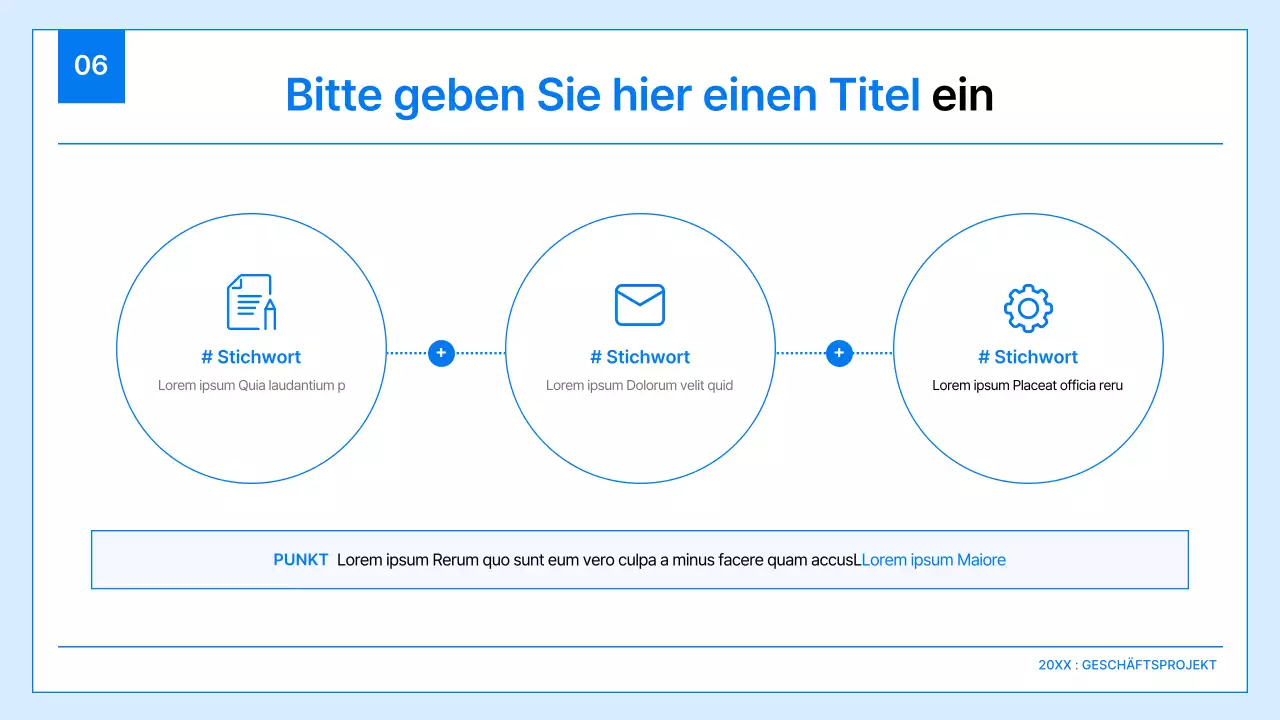Click the Lorem ipsum Maiore link

coord(933,559)
